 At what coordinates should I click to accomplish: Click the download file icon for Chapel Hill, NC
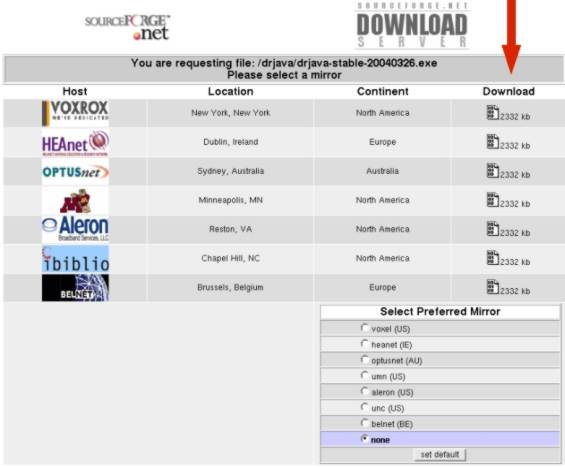point(493,258)
